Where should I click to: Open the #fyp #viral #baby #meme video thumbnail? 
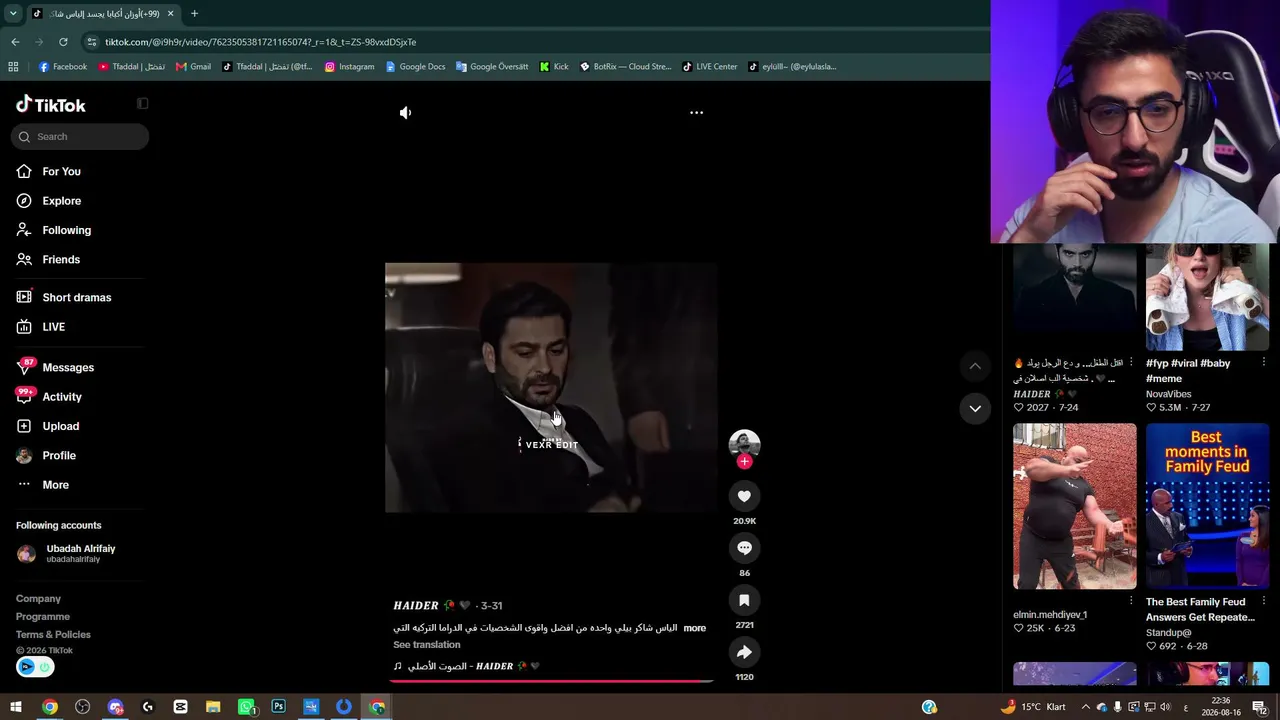1207,297
